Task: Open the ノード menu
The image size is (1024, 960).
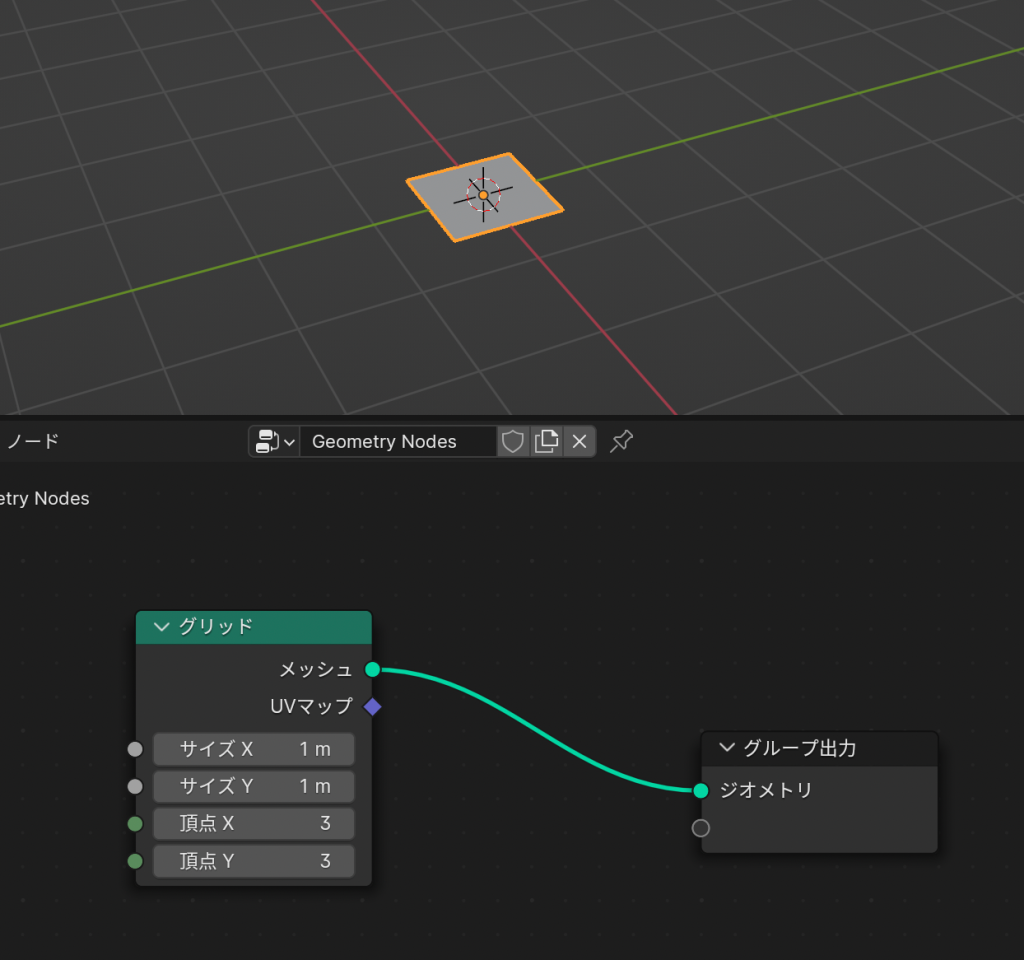Action: pyautogui.click(x=32, y=441)
